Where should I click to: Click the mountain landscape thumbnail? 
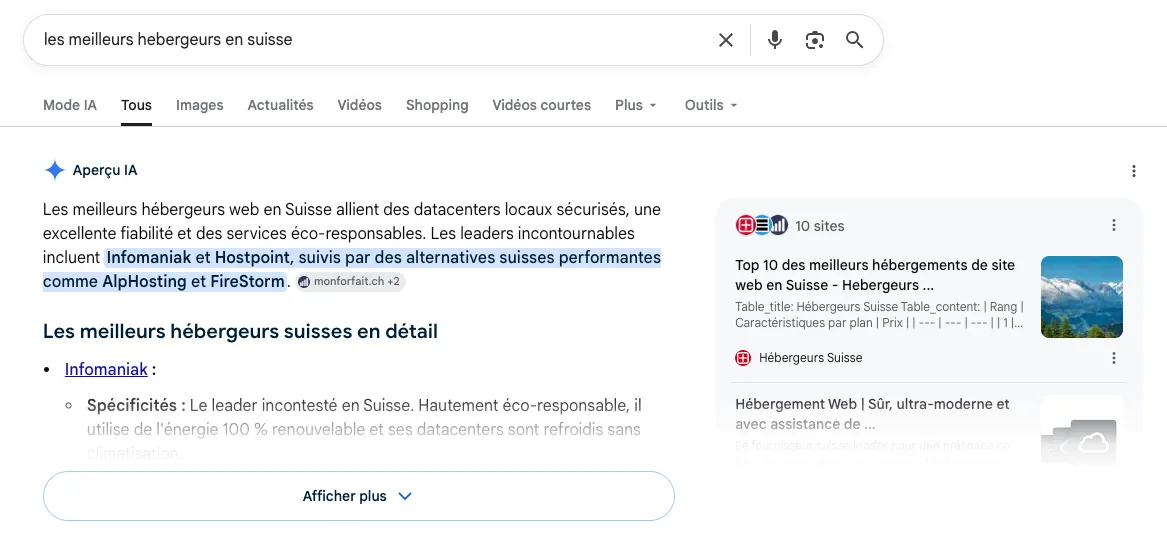(1081, 296)
